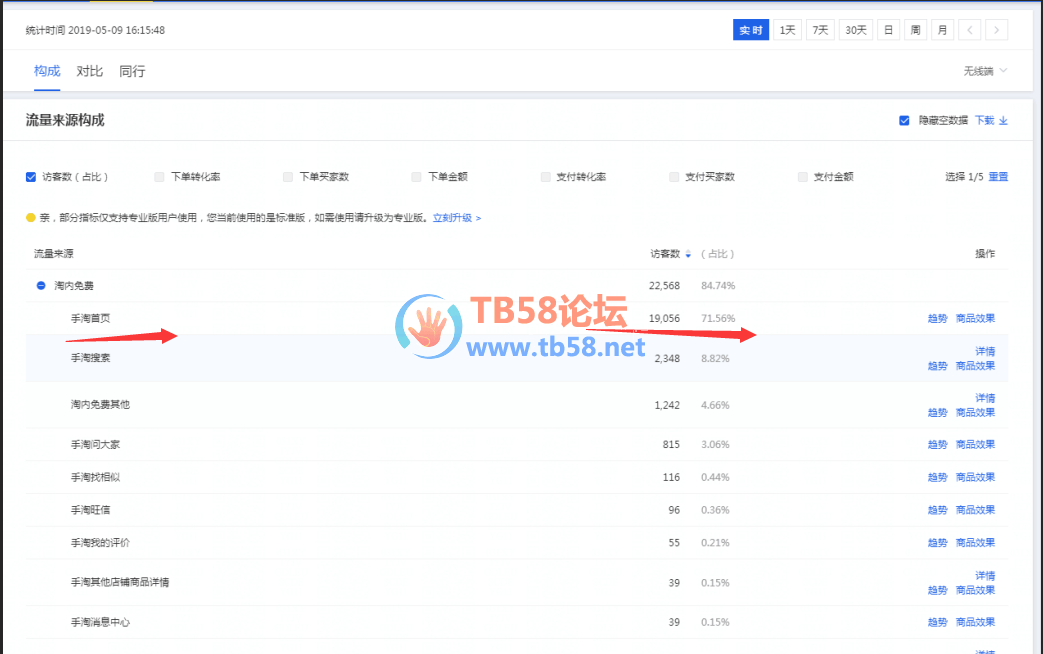This screenshot has width=1043, height=654.
Task: Collapse the 淘内免费 row using its circle icon
Action: click(41, 286)
